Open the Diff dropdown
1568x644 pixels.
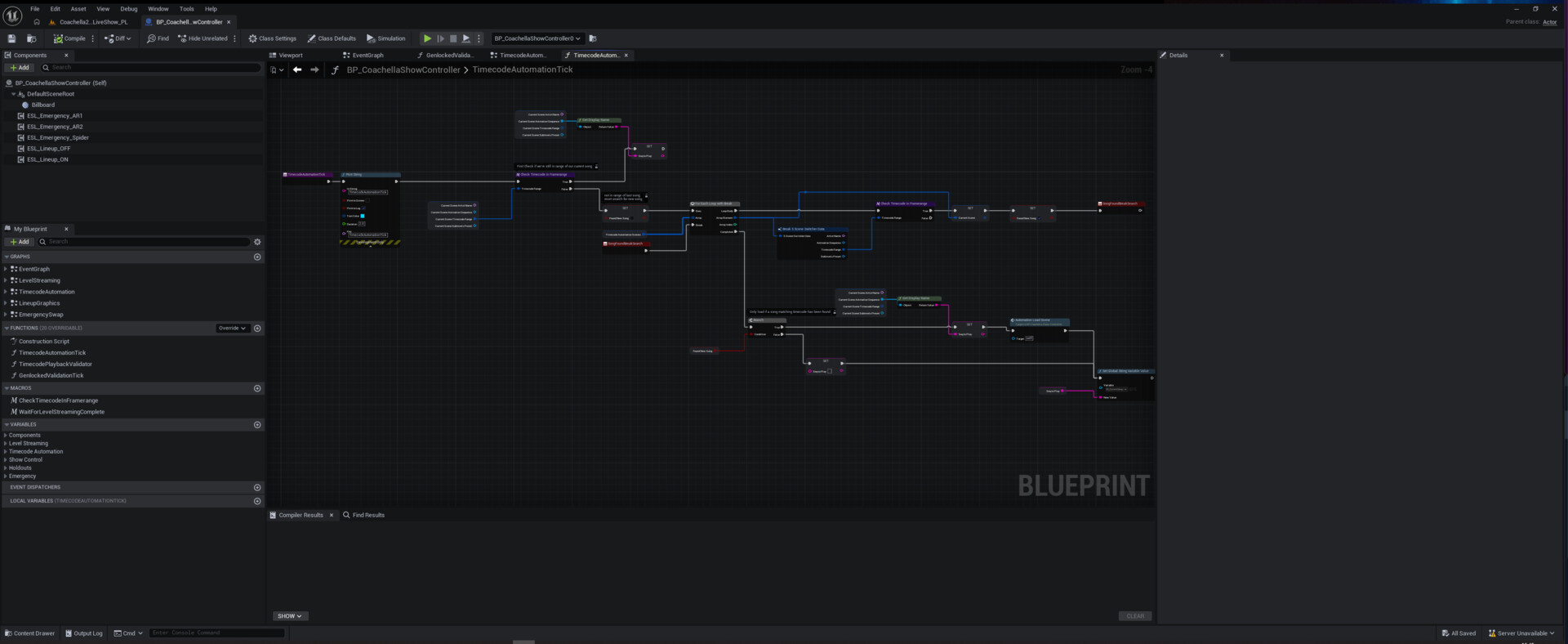(118, 38)
